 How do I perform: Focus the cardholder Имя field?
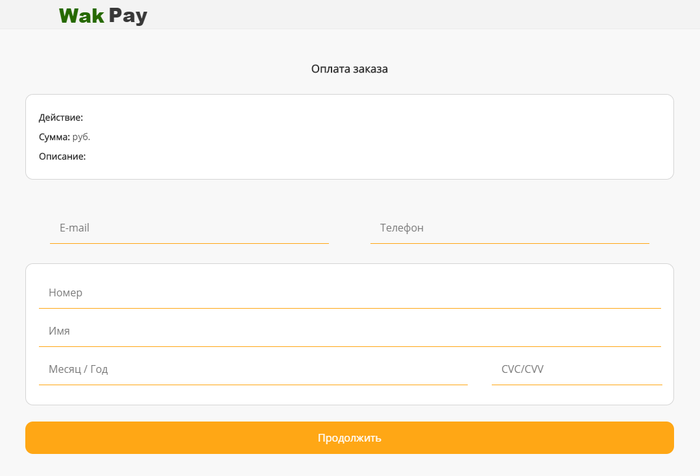(349, 331)
